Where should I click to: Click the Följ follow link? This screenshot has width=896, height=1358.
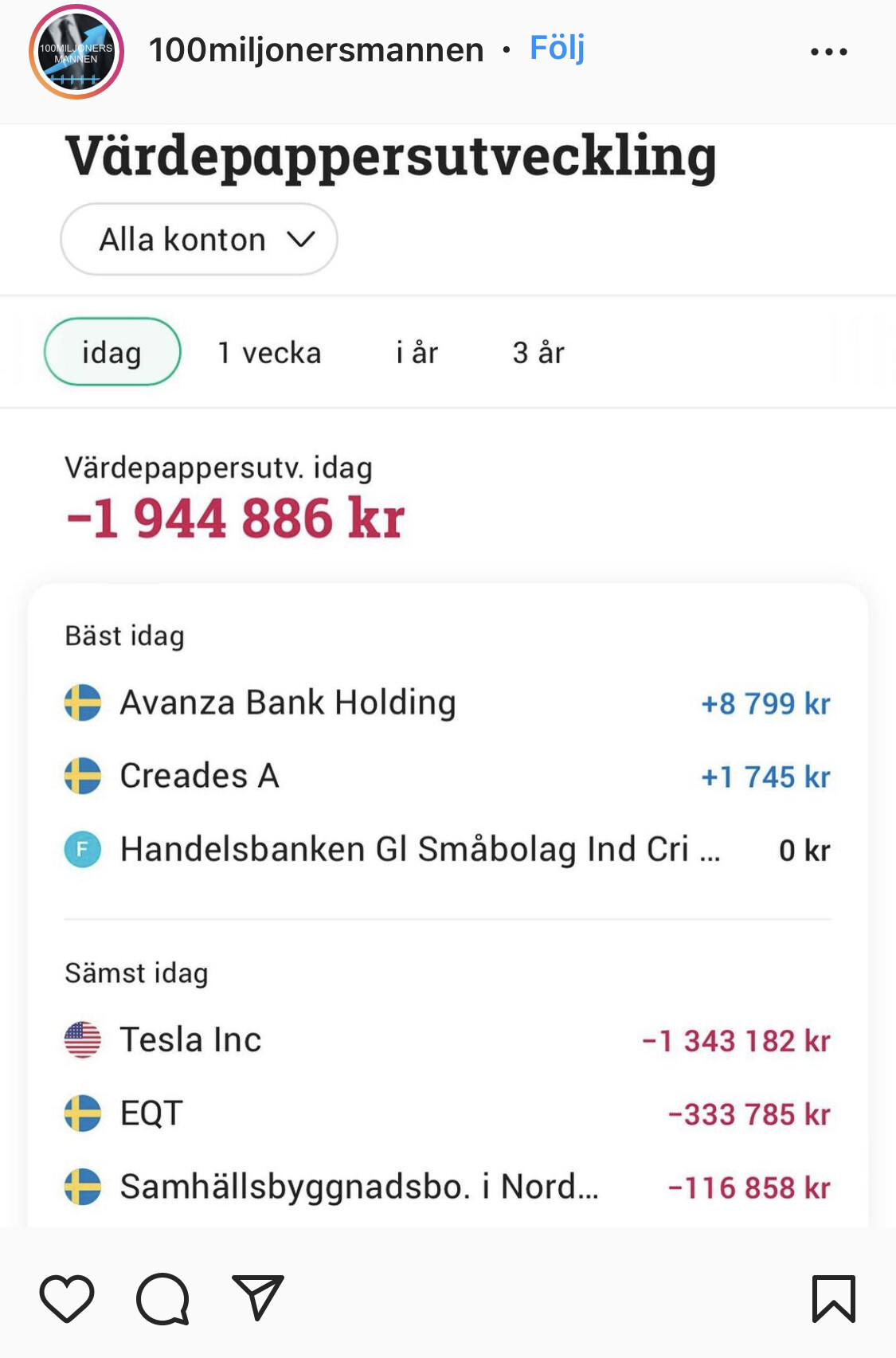[557, 49]
